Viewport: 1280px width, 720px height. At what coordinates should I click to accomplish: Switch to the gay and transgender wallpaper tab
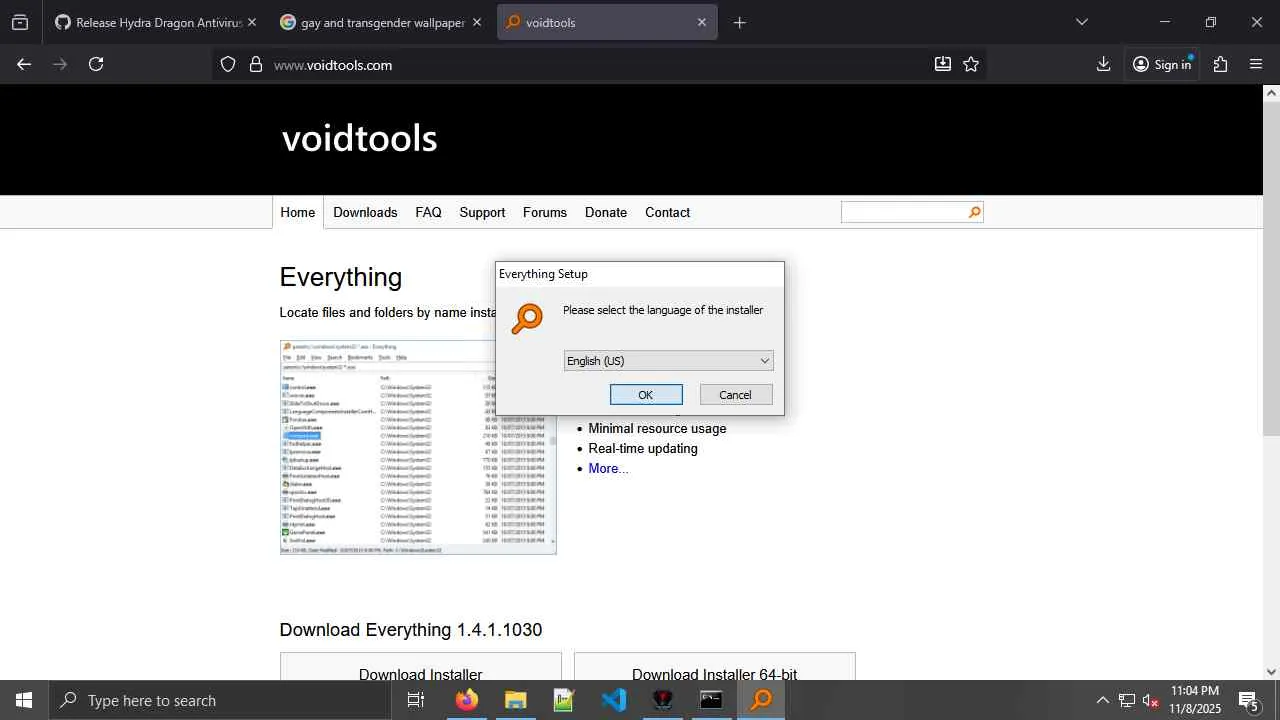tap(381, 22)
